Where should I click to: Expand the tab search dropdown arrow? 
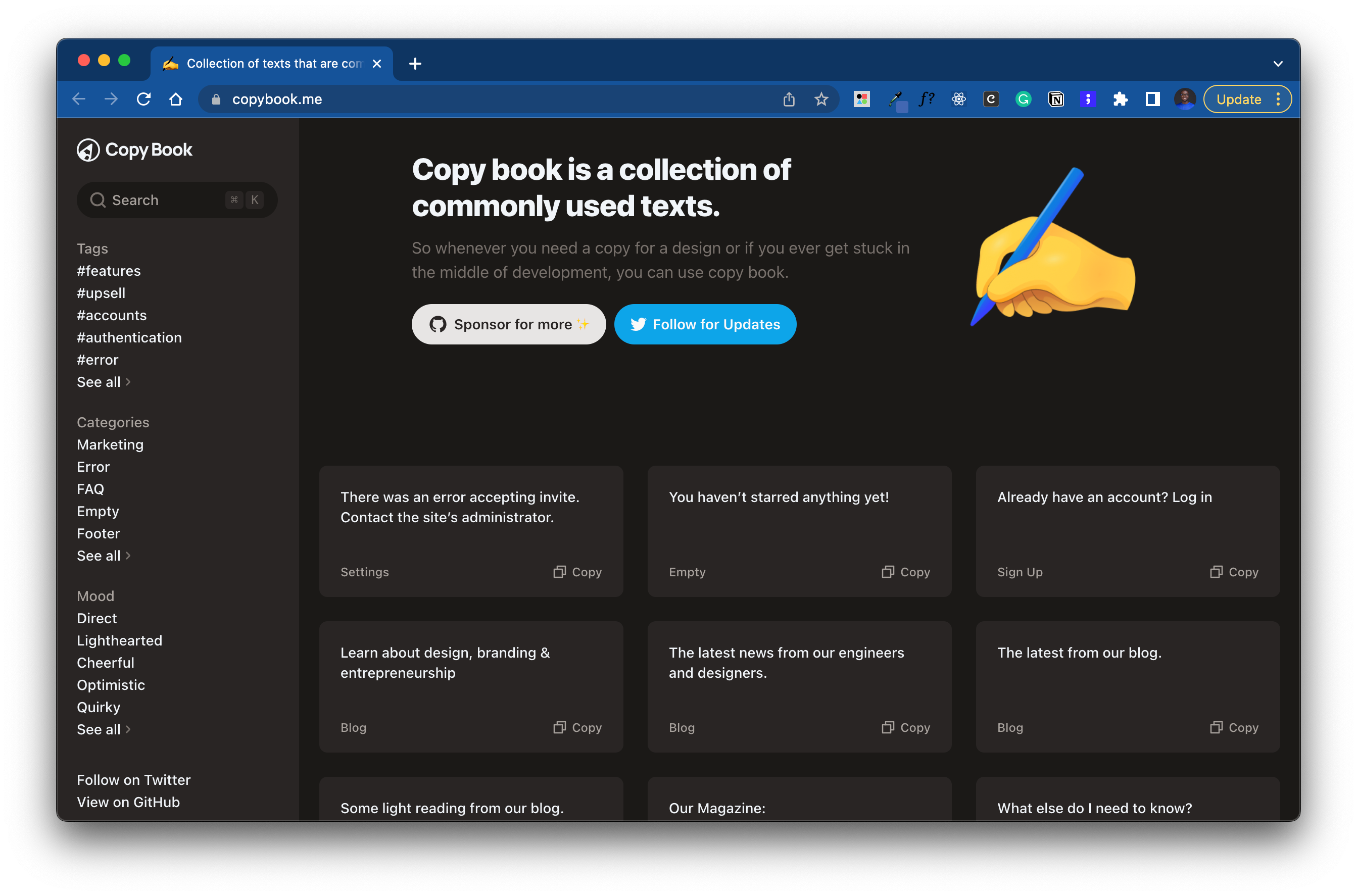[x=1278, y=64]
